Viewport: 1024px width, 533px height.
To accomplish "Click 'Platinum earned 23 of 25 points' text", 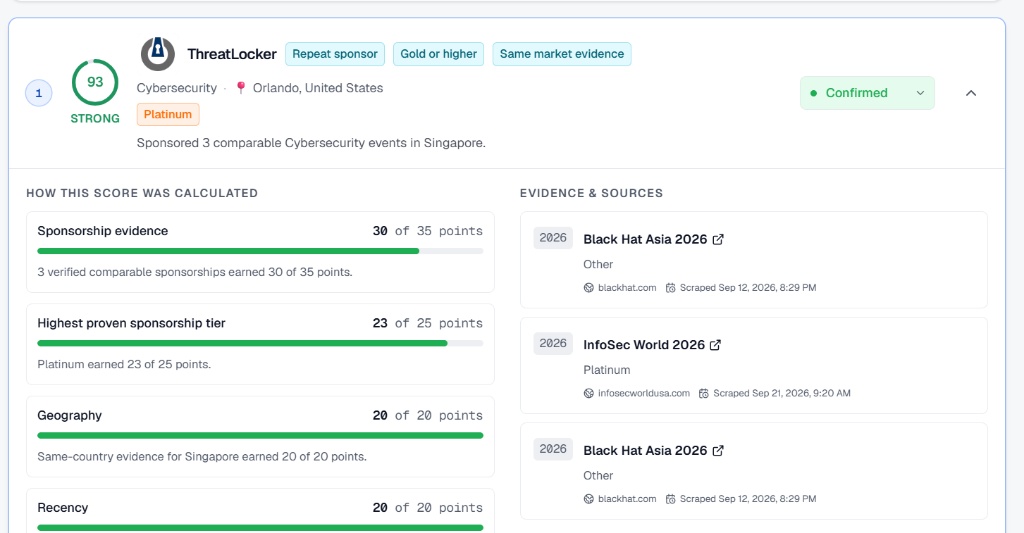I will click(x=124, y=364).
